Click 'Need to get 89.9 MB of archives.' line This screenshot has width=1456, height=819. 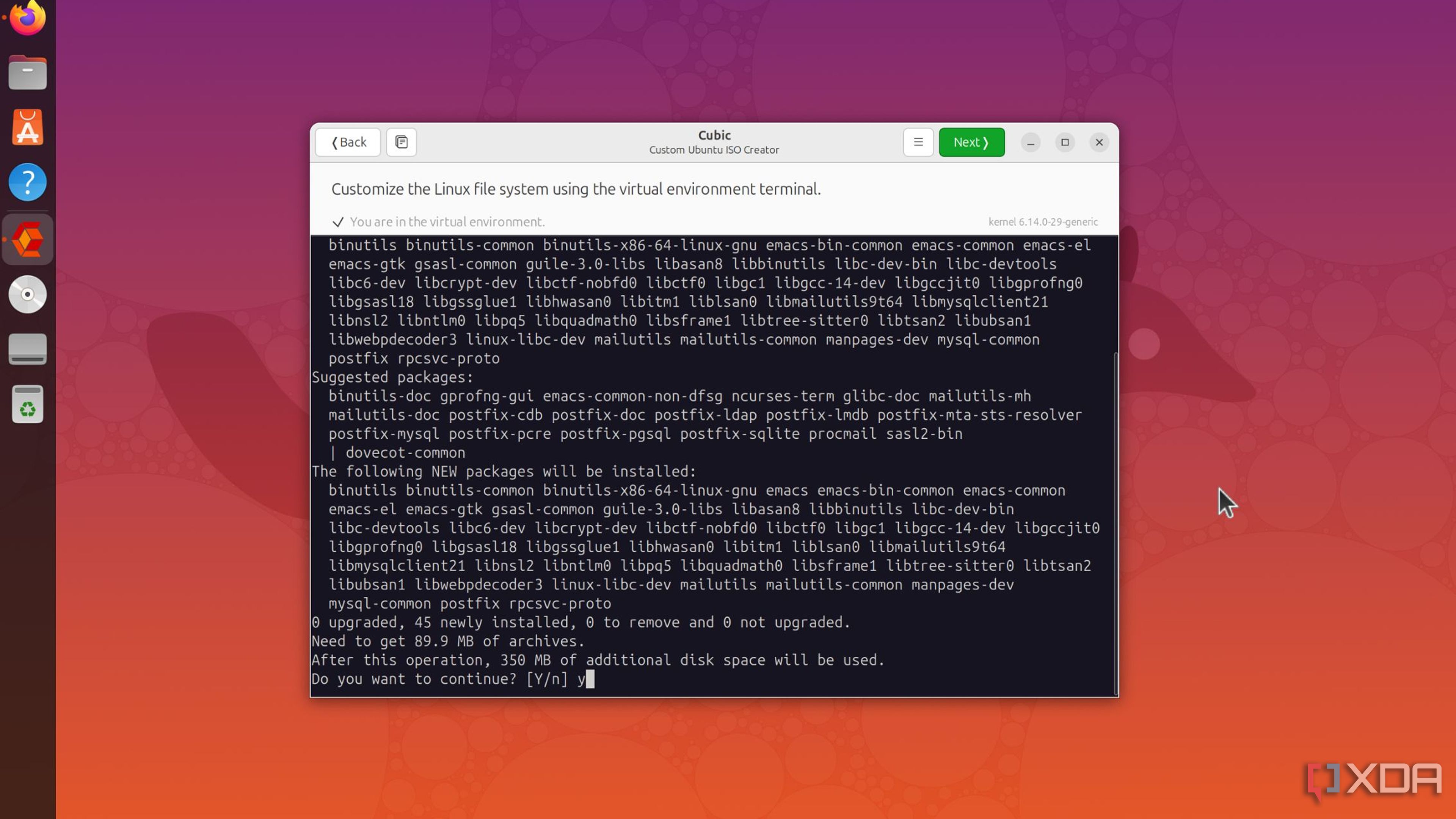click(x=448, y=641)
